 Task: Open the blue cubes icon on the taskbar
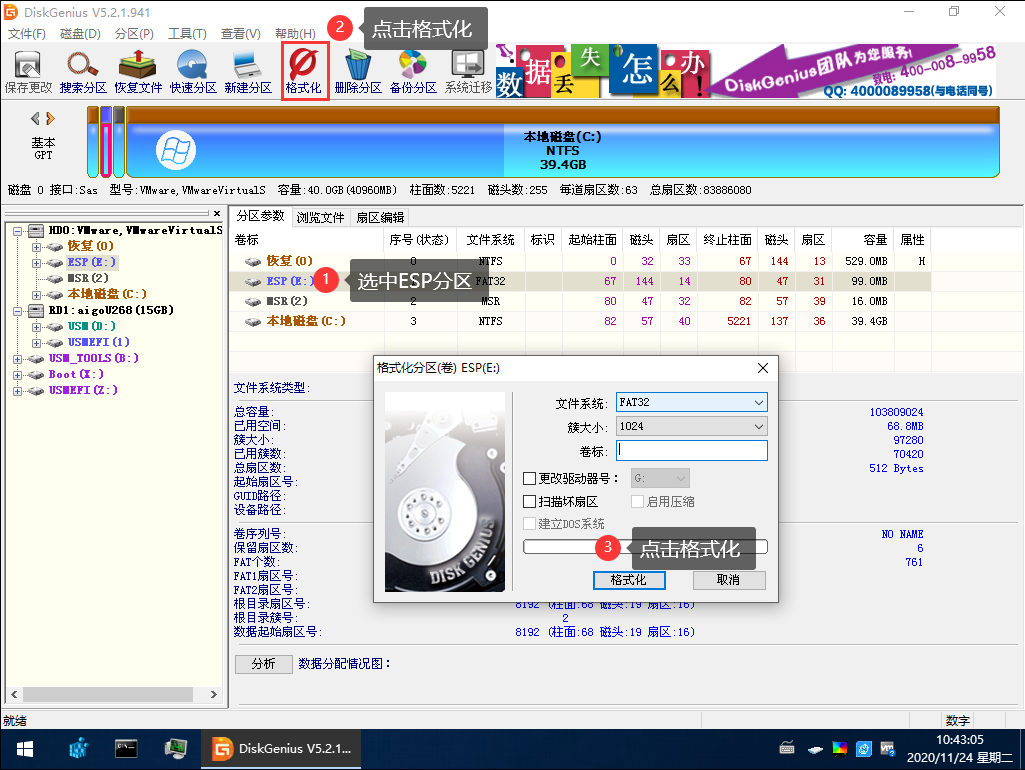[x=78, y=749]
